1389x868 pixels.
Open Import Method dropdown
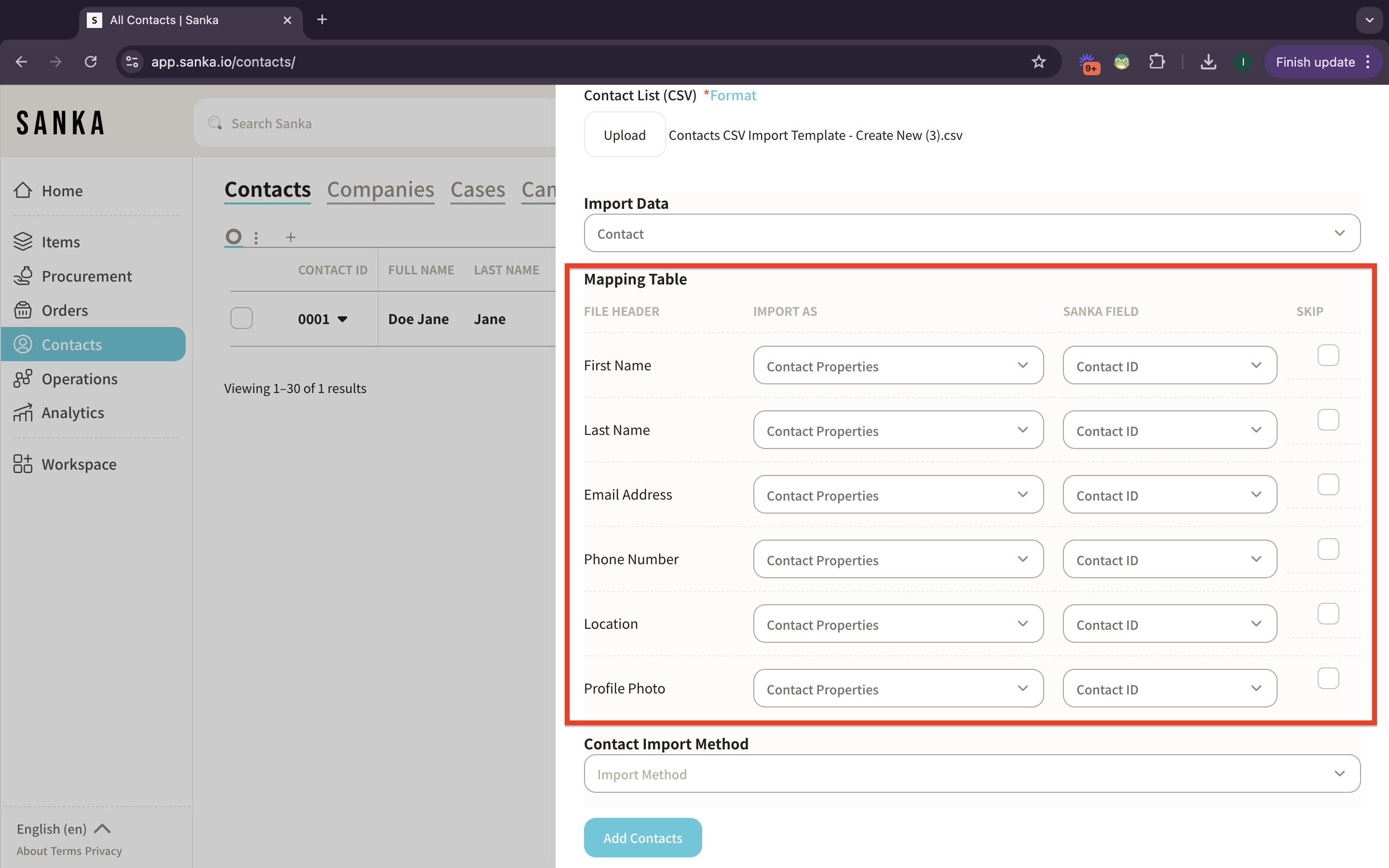click(972, 774)
